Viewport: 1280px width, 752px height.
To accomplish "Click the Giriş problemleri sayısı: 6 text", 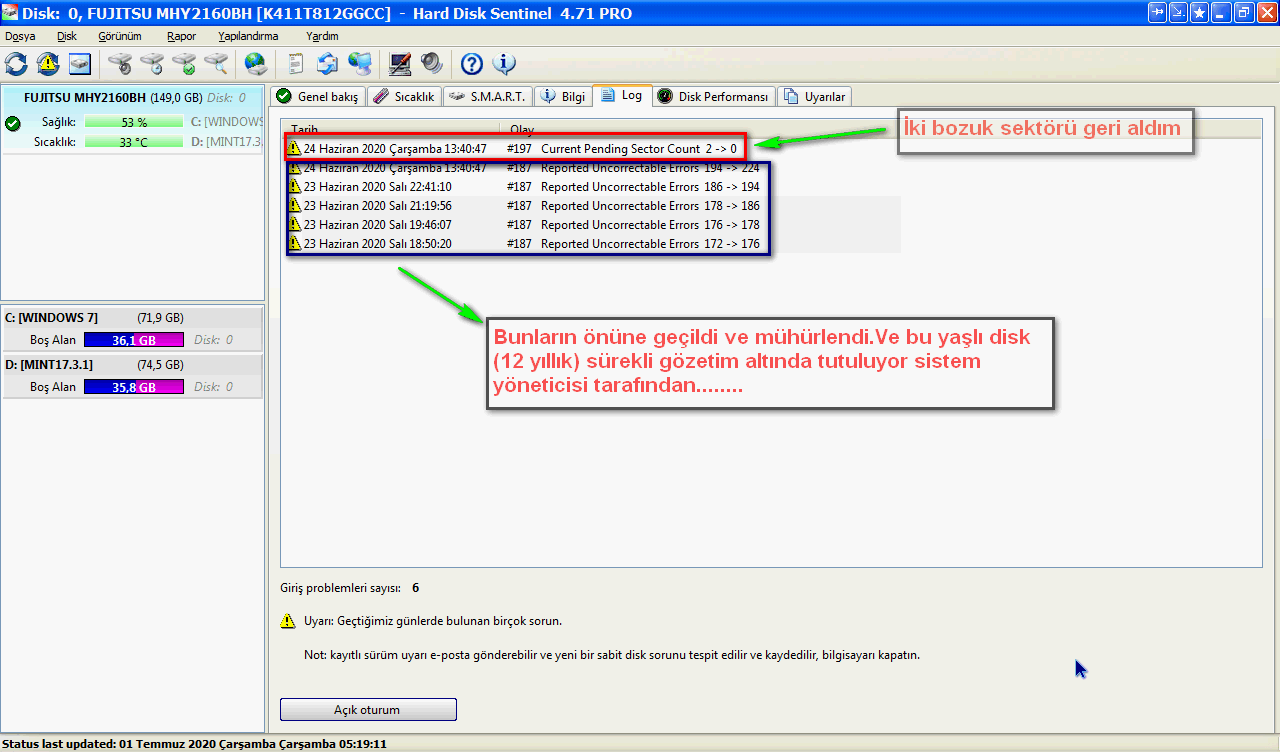I will (x=350, y=588).
